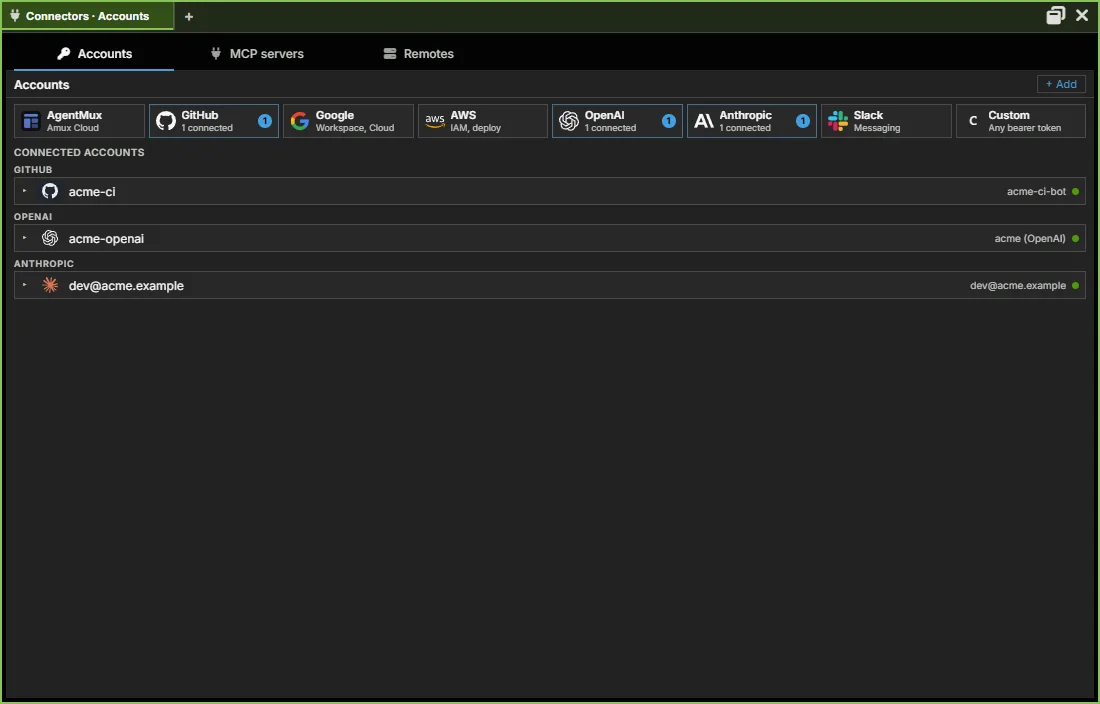Image resolution: width=1100 pixels, height=704 pixels.
Task: Click the OpenAI card's blue count badge
Action: tap(669, 121)
